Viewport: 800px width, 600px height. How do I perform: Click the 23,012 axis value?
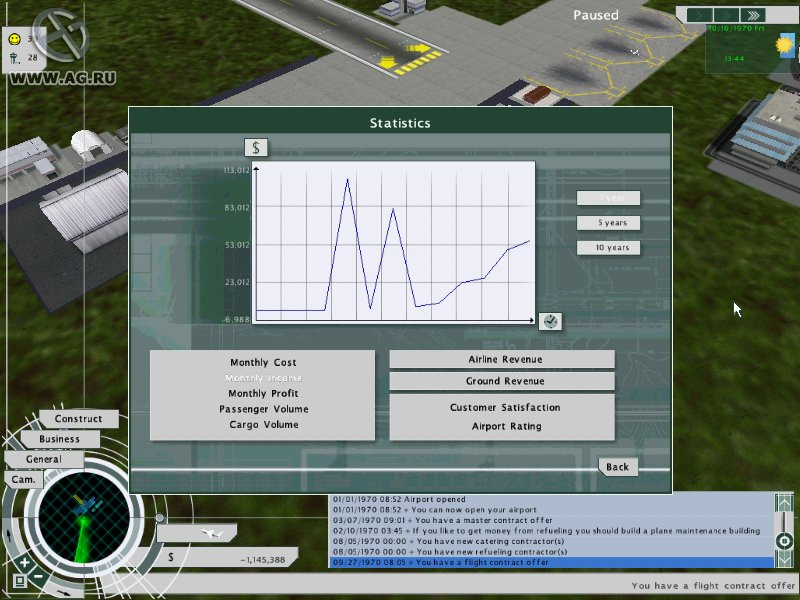[237, 282]
